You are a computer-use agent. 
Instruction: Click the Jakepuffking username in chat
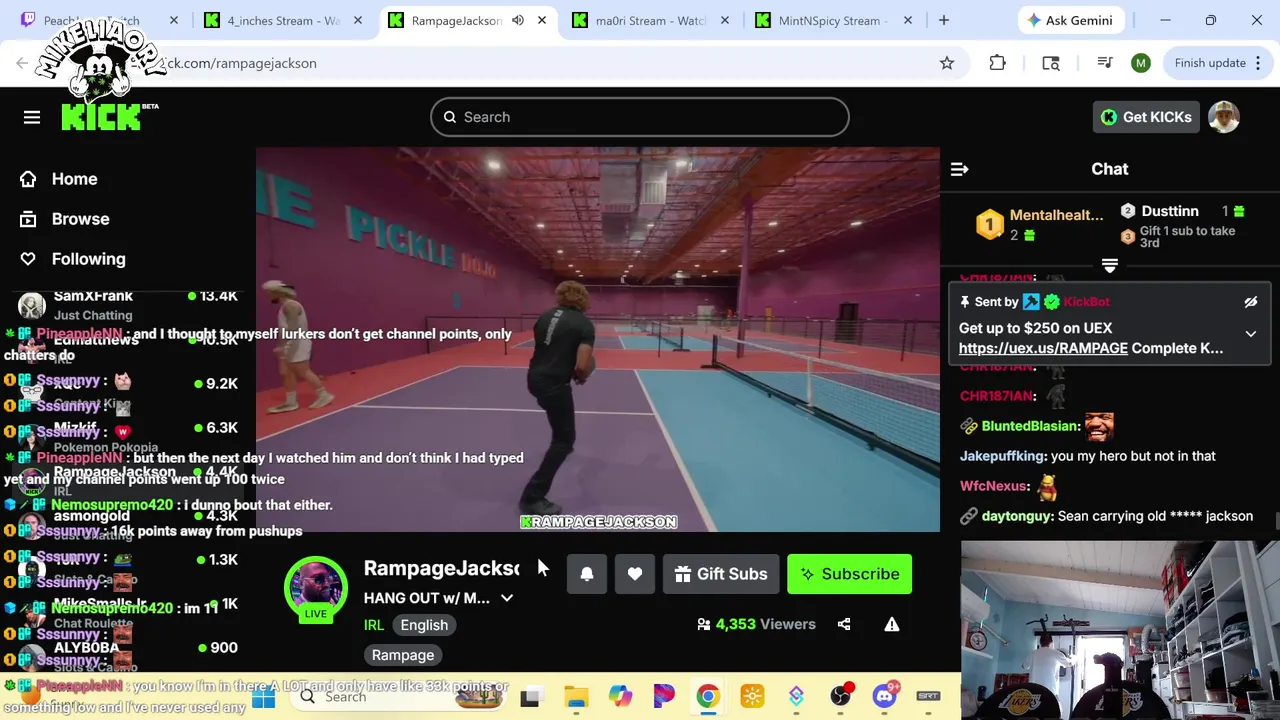point(1002,456)
